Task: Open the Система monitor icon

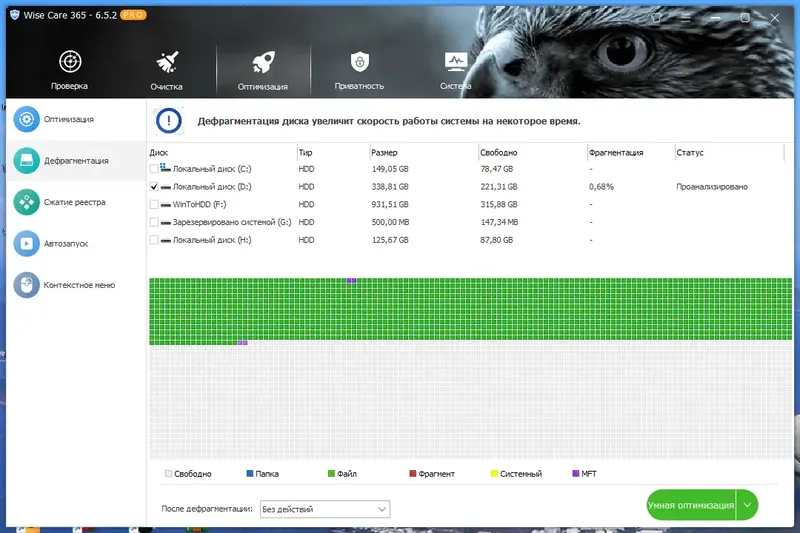Action: 456,62
